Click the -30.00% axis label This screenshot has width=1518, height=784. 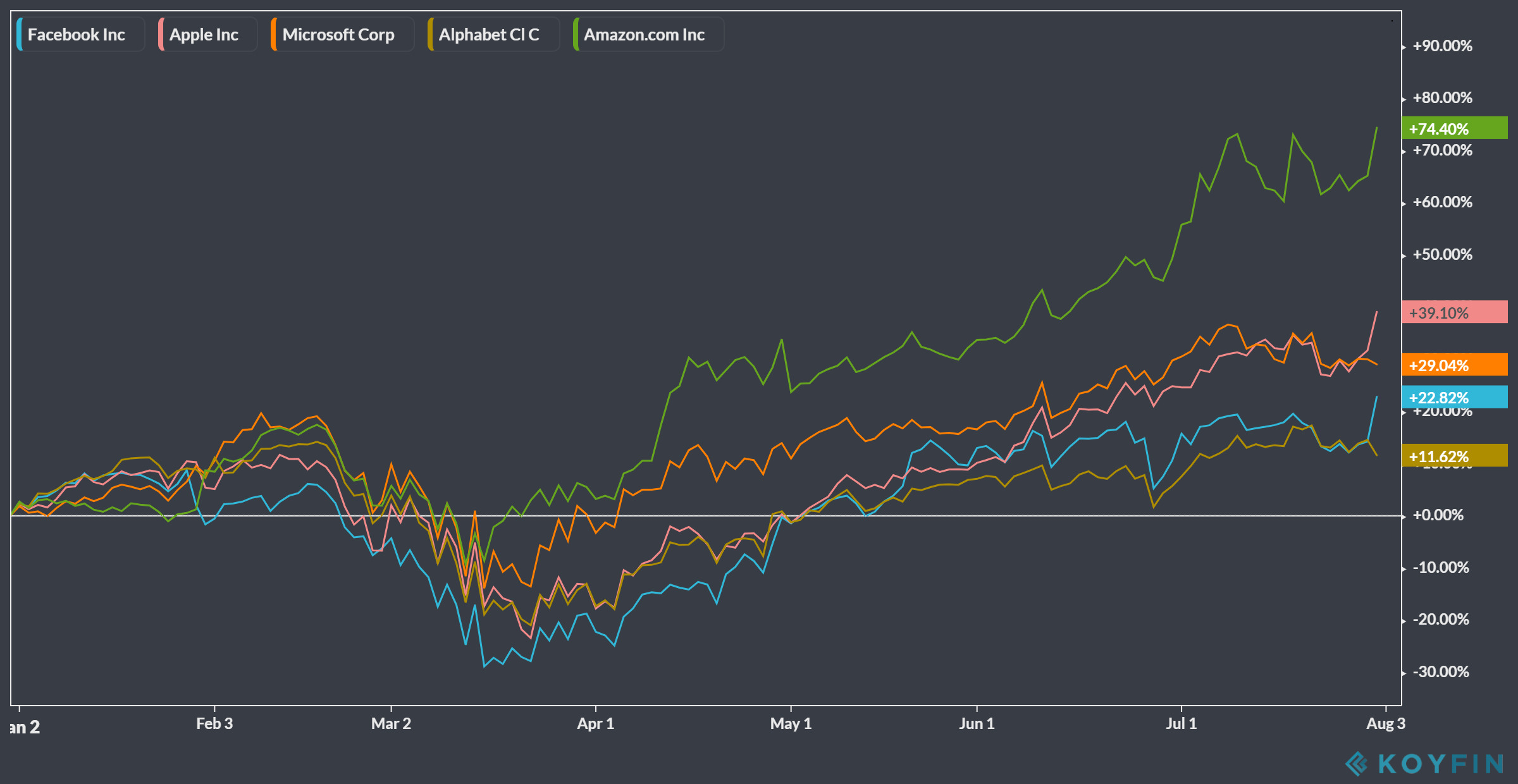pos(1441,672)
